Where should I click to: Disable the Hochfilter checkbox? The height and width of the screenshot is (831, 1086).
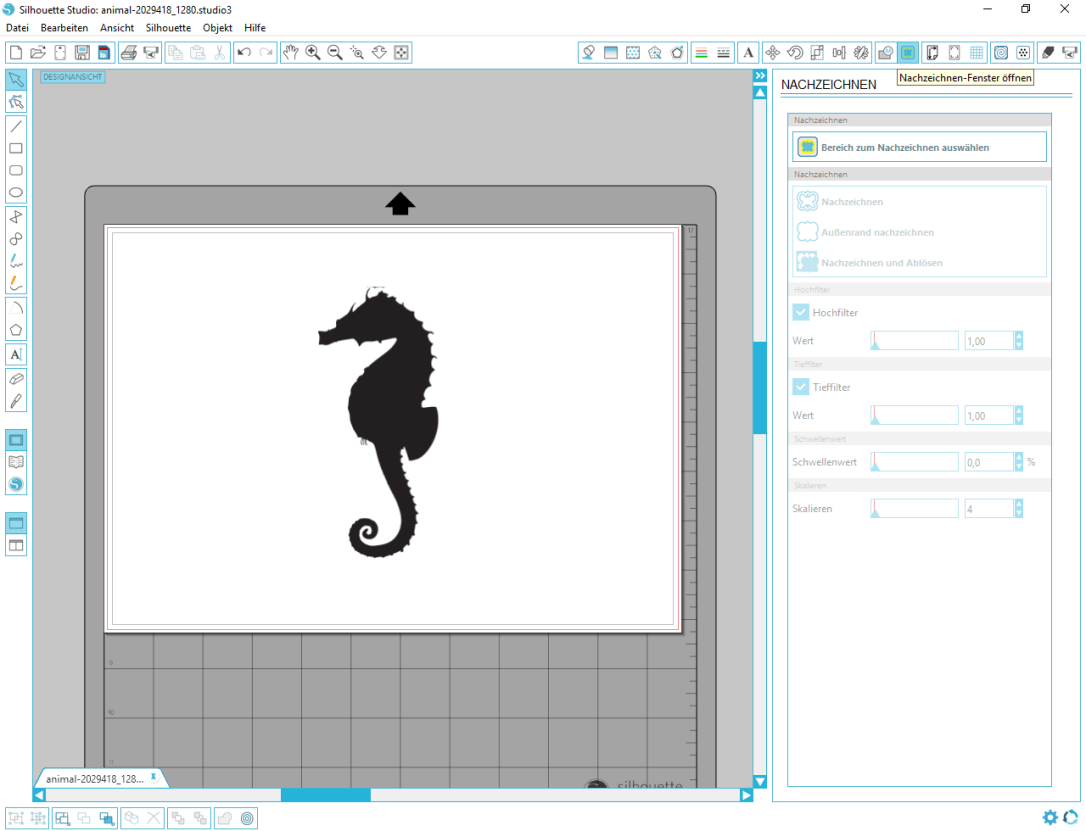coord(800,311)
